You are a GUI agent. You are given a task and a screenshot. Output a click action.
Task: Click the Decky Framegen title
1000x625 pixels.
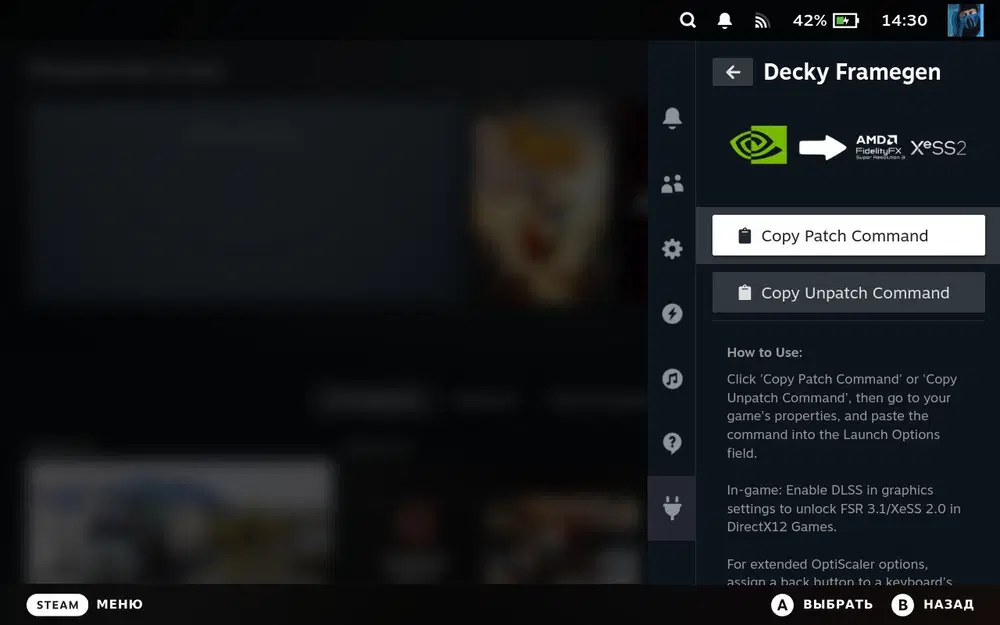tap(852, 72)
